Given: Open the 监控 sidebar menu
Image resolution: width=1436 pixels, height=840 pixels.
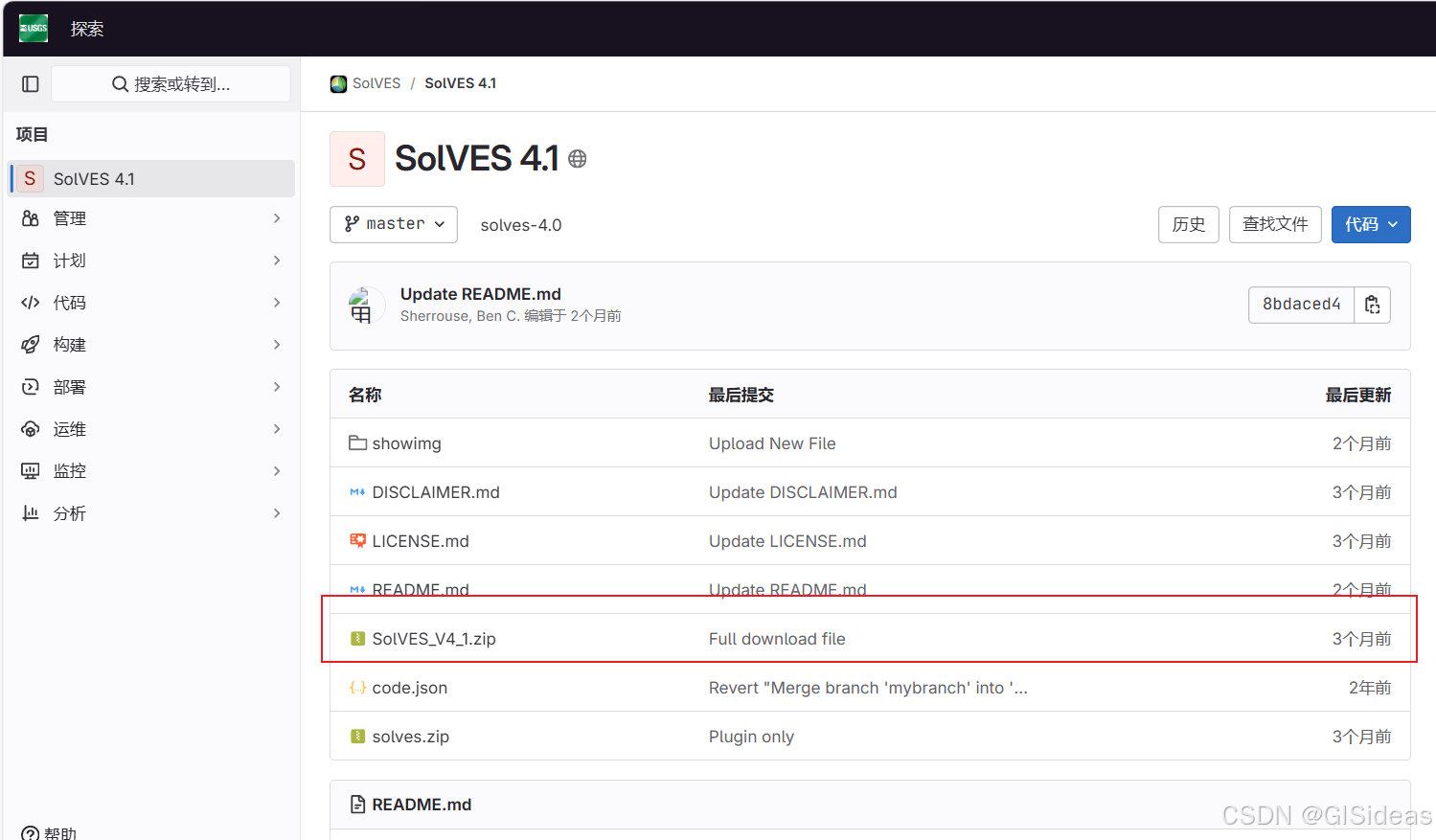Looking at the screenshot, I should click(152, 471).
